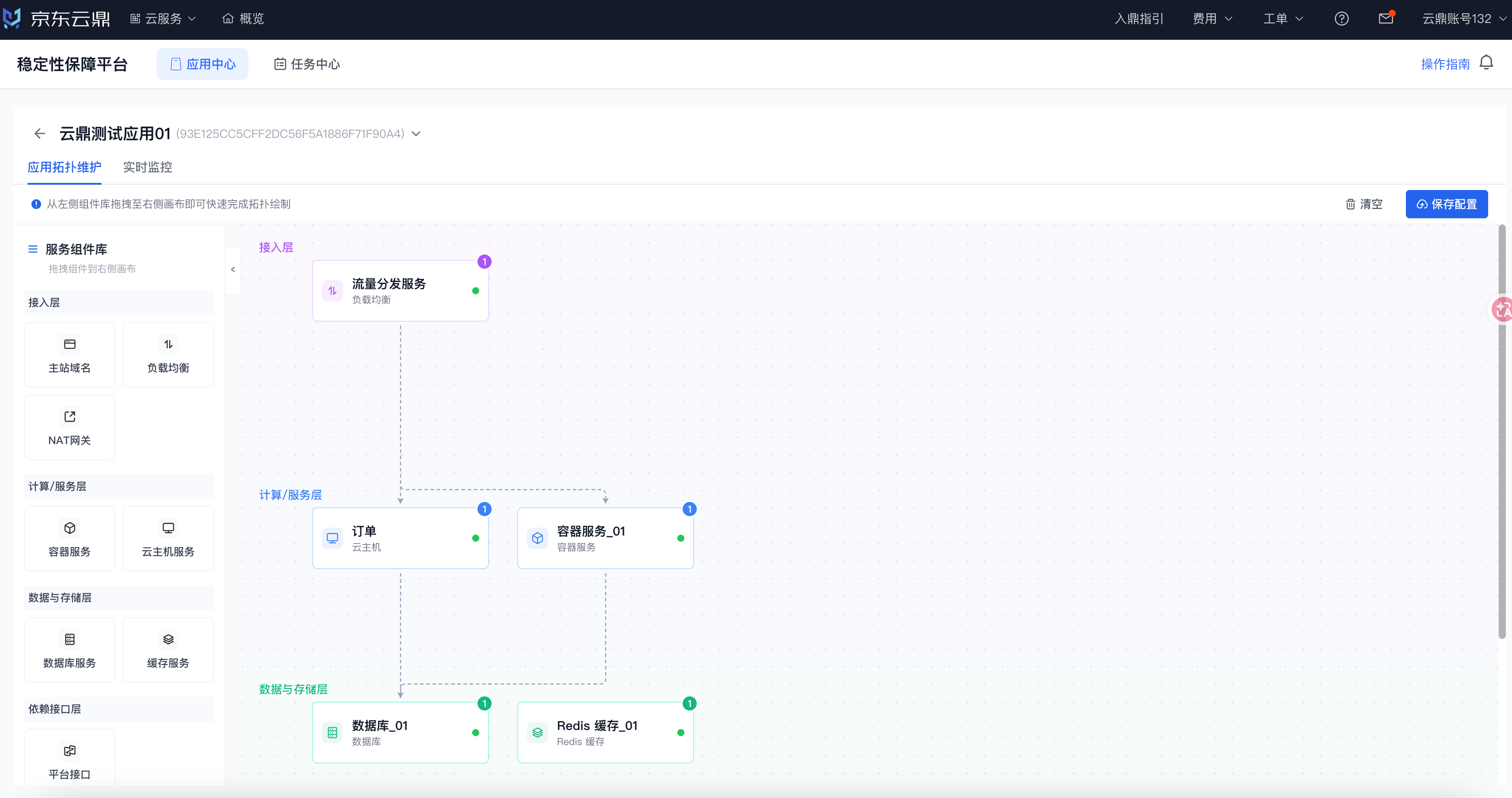Viewport: 1512px width, 798px height.
Task: Click the 保存配置 button
Action: (1446, 204)
